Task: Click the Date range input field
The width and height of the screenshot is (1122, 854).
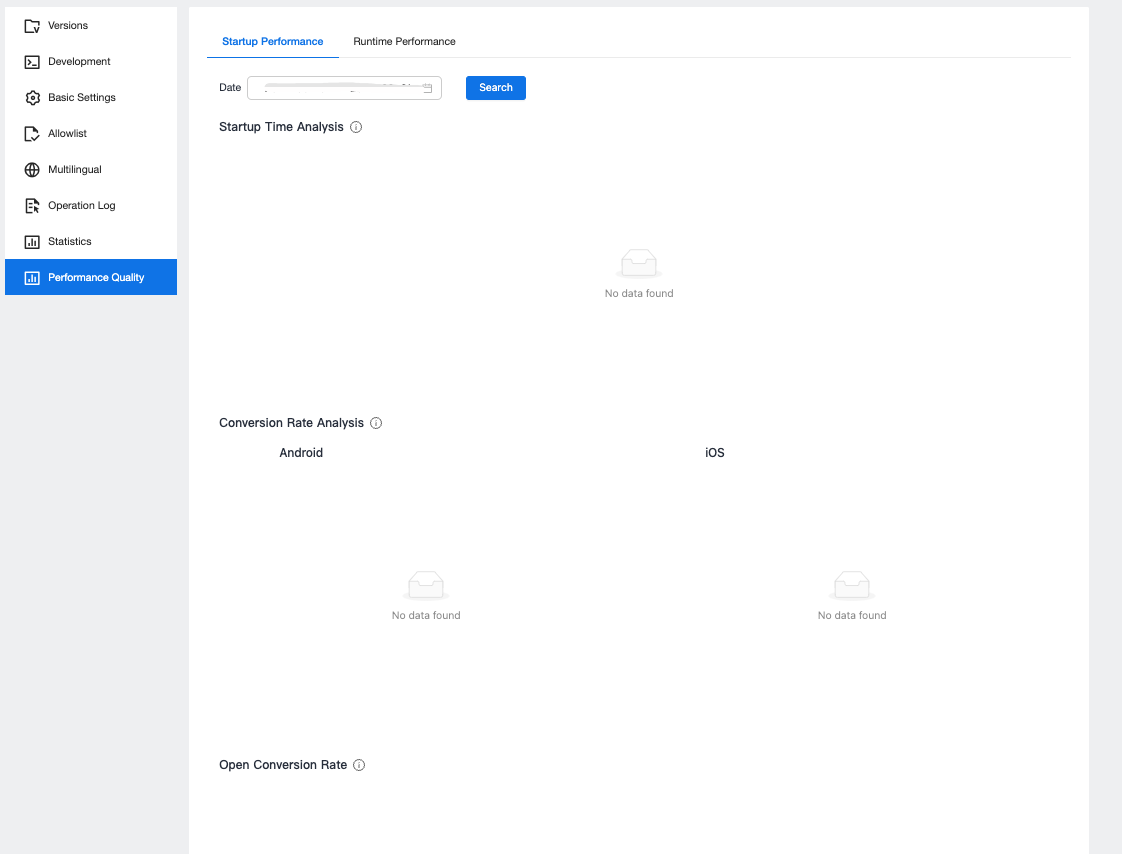Action: coord(335,88)
